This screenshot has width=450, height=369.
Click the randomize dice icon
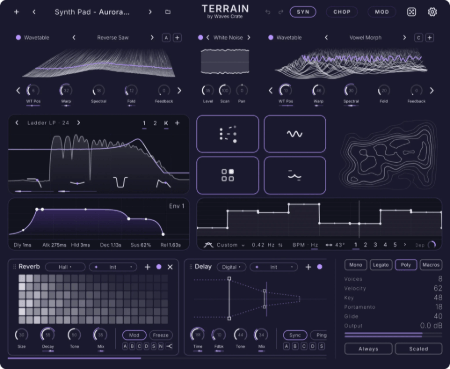[x=411, y=12]
